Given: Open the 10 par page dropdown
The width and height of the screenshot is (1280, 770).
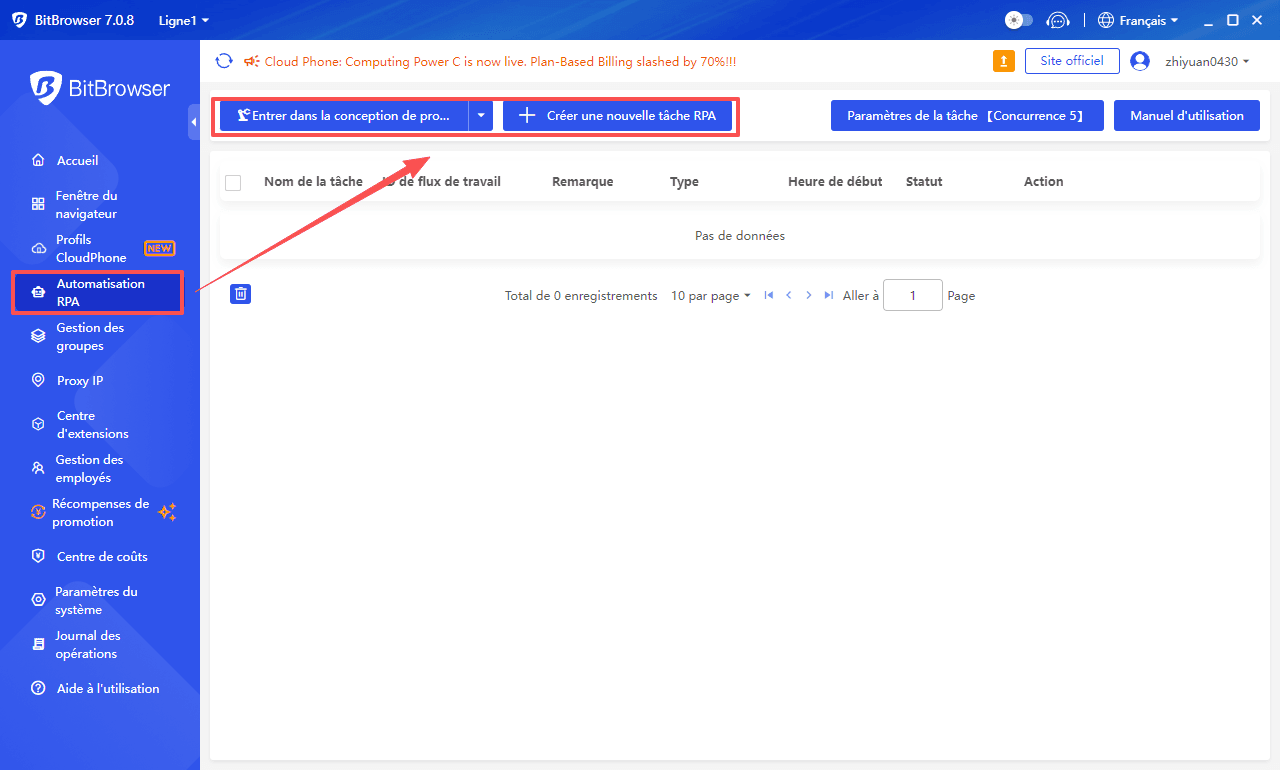Looking at the screenshot, I should 710,295.
